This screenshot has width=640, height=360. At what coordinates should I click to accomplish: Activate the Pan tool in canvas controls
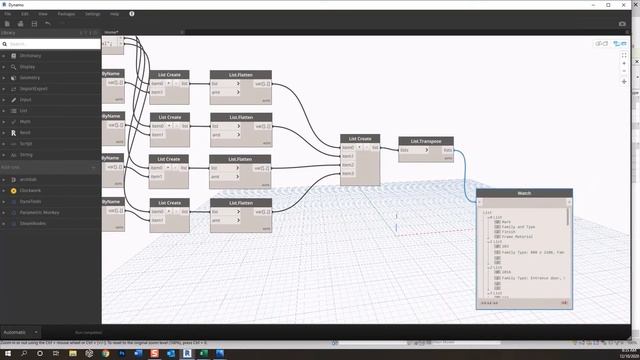tap(624, 82)
